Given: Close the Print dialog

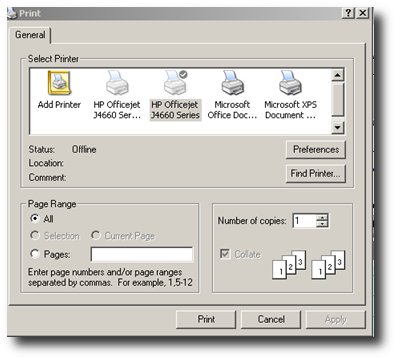Looking at the screenshot, I should [x=362, y=13].
